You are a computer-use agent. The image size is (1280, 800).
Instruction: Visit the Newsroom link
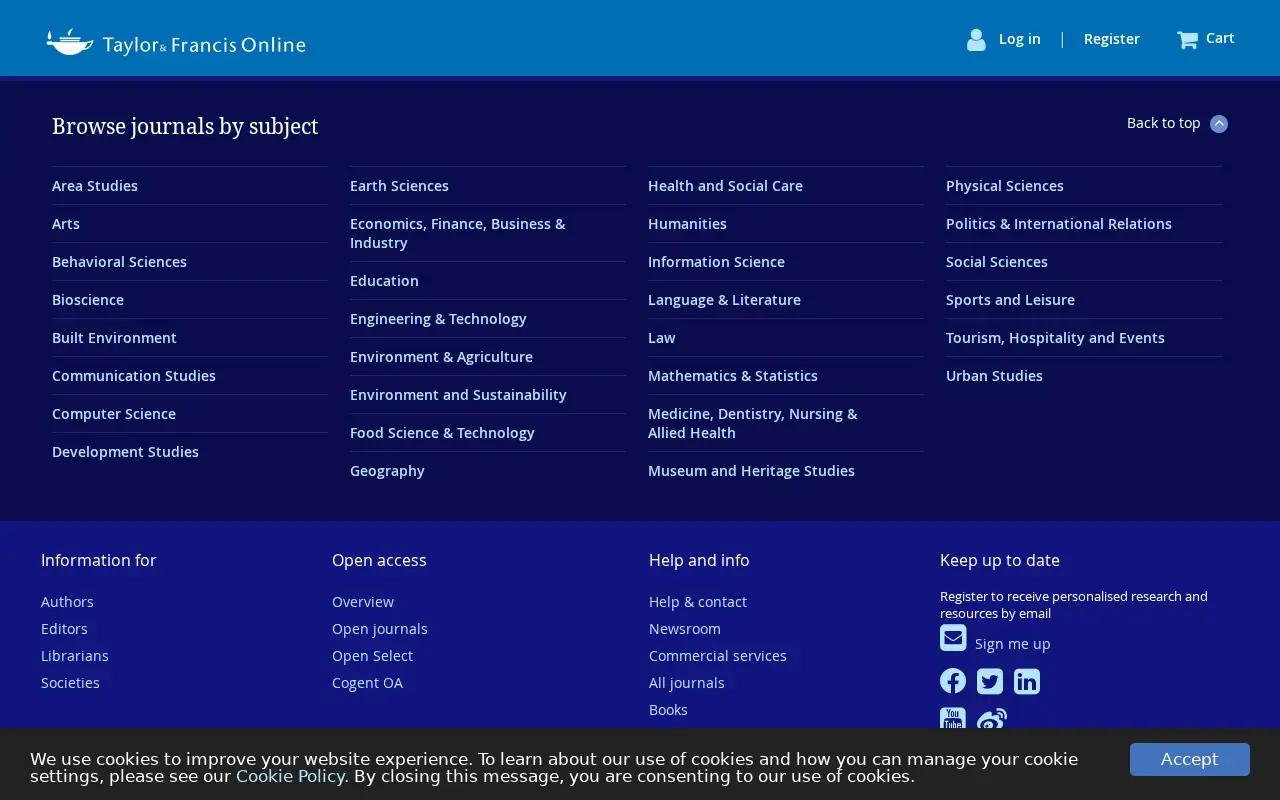pos(685,629)
